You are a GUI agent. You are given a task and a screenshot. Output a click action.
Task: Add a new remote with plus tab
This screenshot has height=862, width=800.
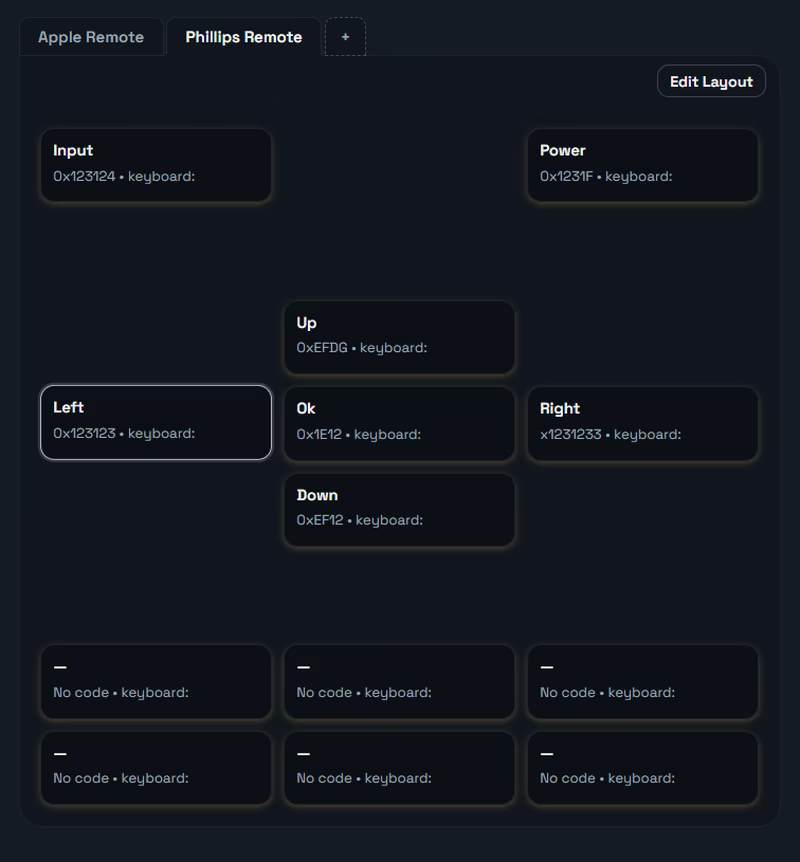tap(345, 37)
